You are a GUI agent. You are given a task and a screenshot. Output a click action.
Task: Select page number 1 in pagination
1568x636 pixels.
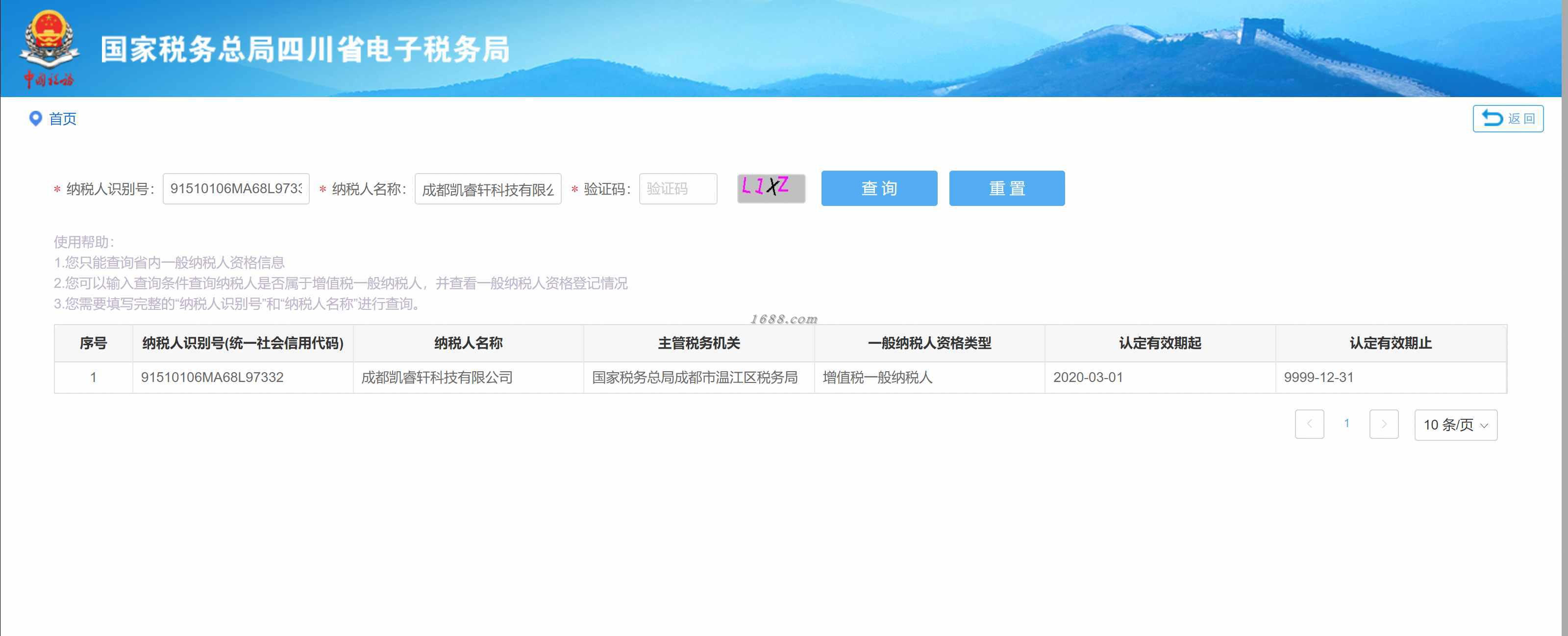(x=1346, y=423)
